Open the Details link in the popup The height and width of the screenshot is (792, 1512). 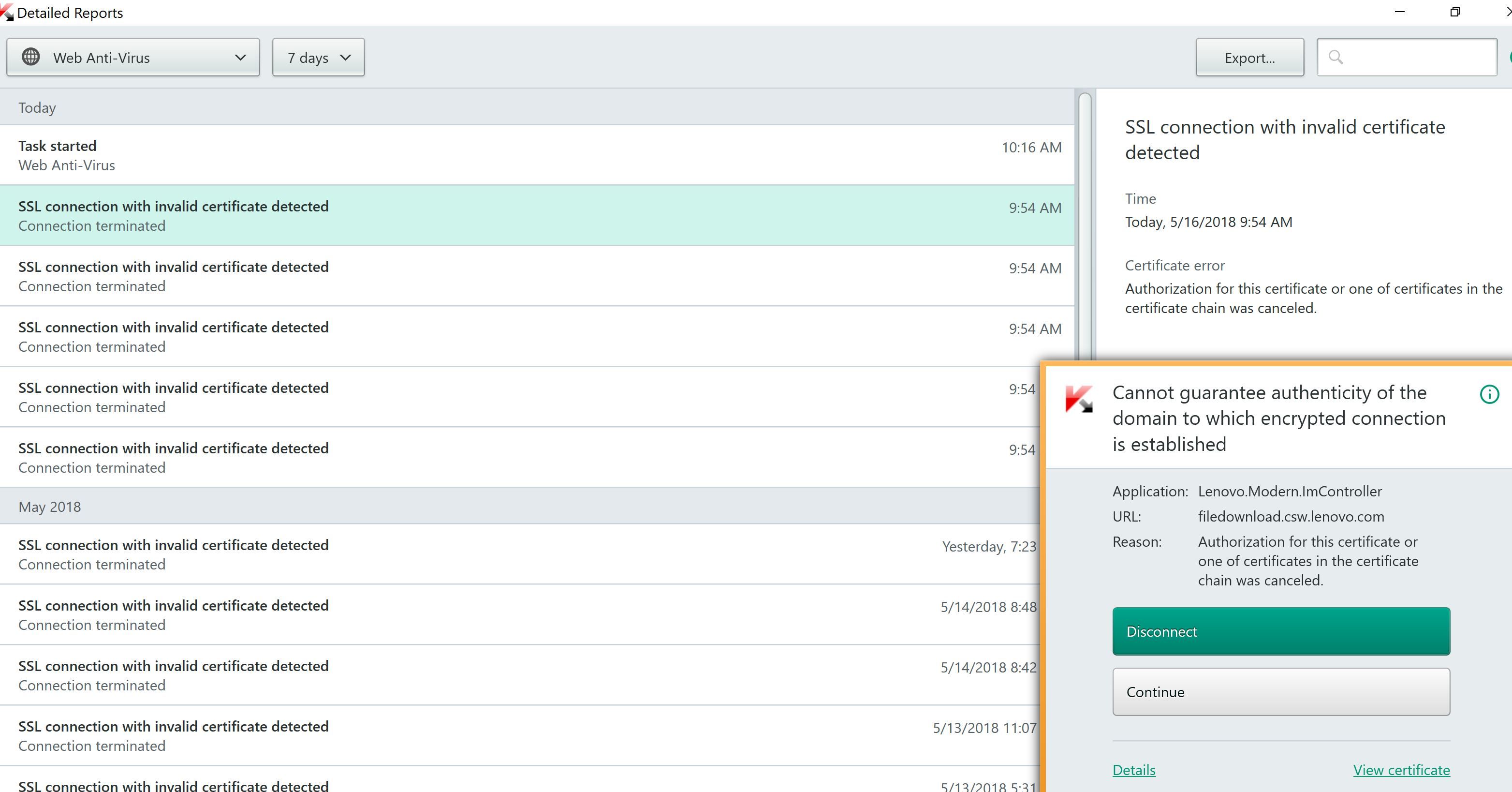[1133, 770]
